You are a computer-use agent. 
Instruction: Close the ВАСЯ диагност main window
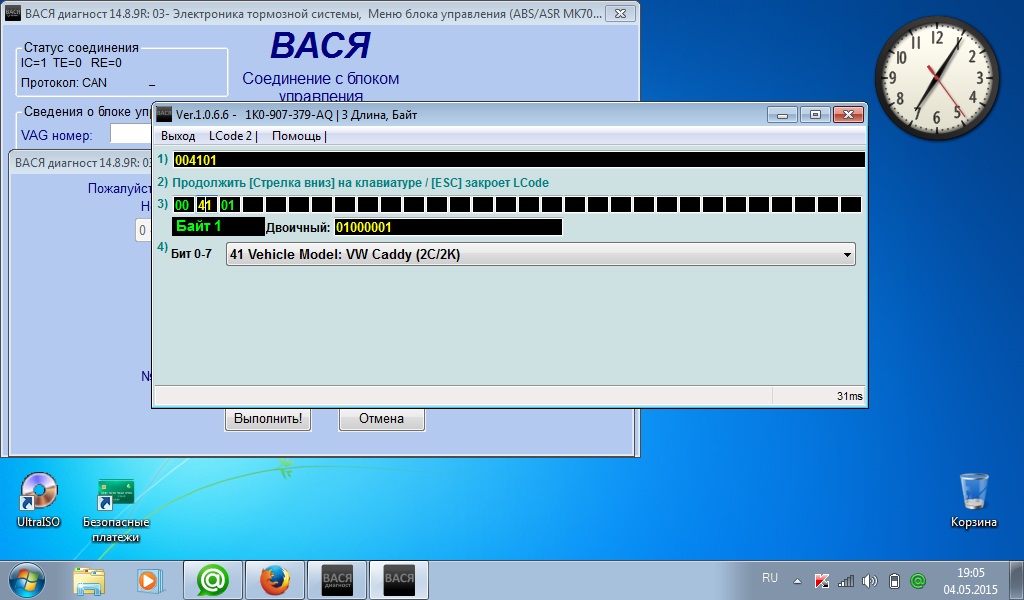621,13
